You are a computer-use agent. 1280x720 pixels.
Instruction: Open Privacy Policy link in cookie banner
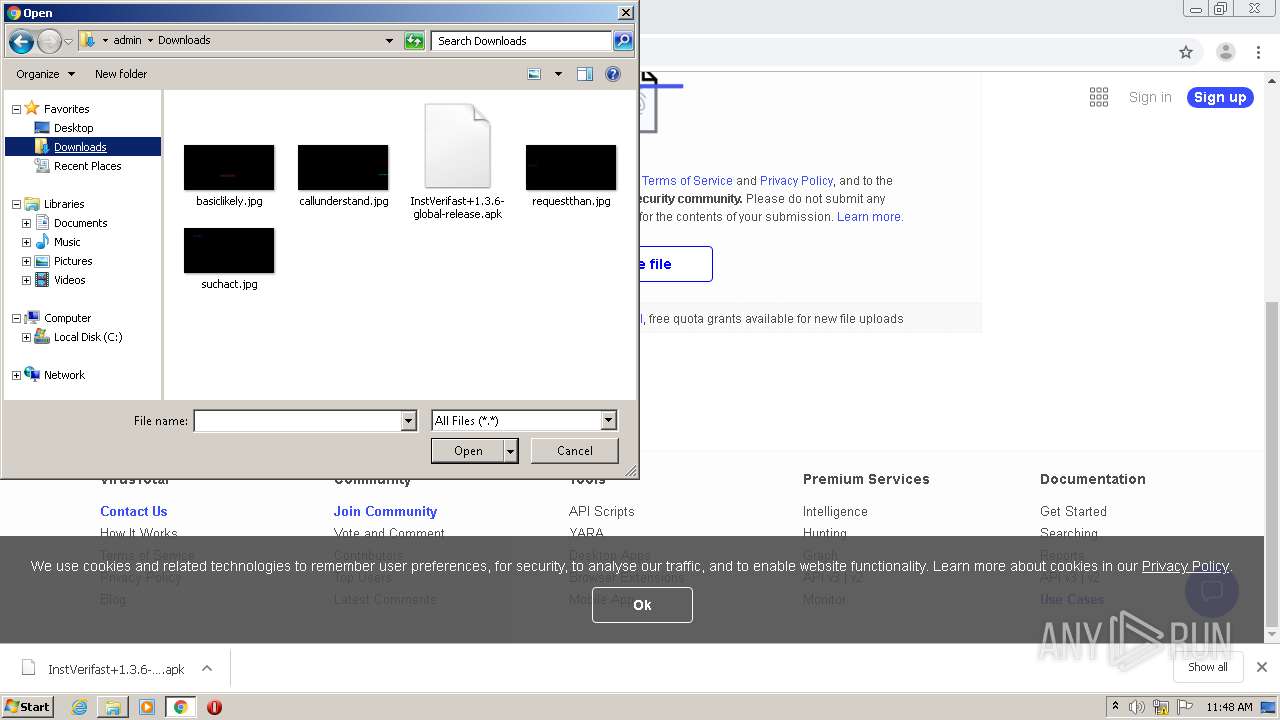point(1185,566)
